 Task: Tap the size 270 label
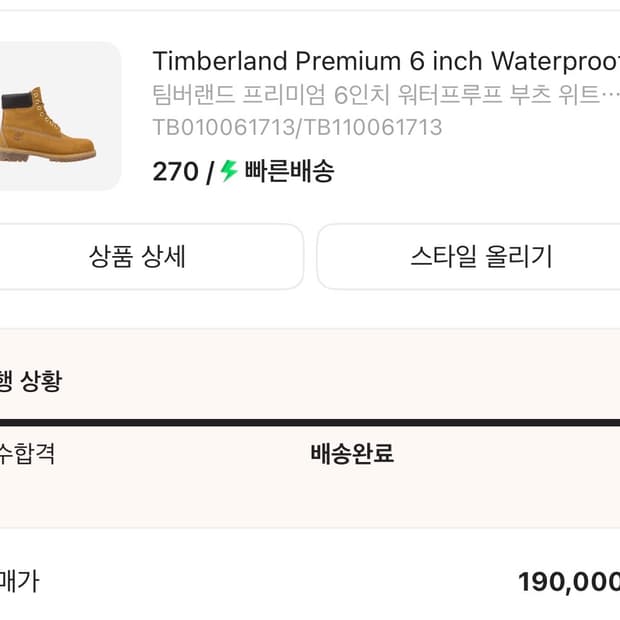pyautogui.click(x=175, y=172)
